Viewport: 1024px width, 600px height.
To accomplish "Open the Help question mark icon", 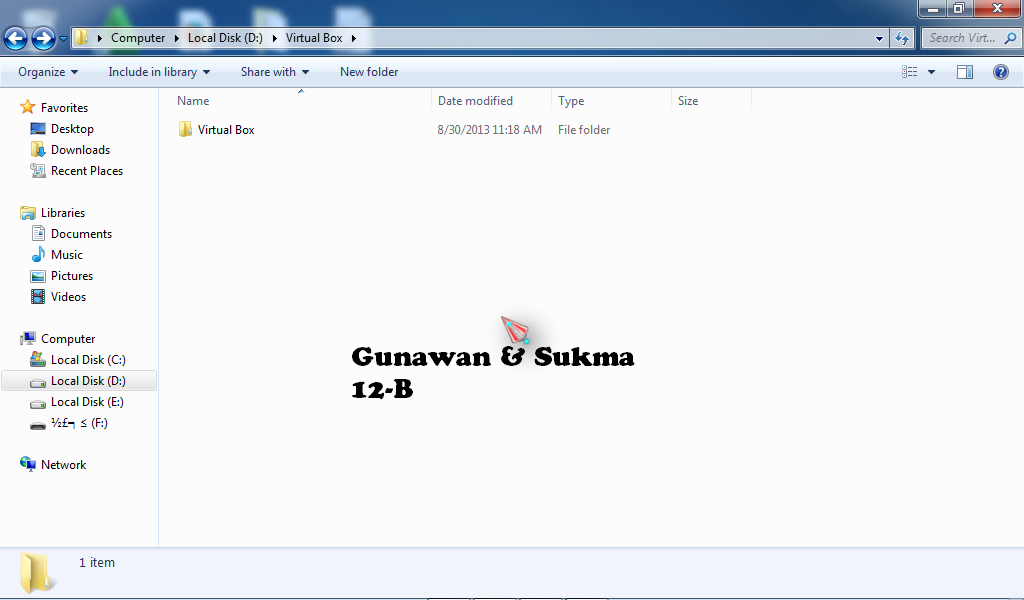I will 1003,71.
